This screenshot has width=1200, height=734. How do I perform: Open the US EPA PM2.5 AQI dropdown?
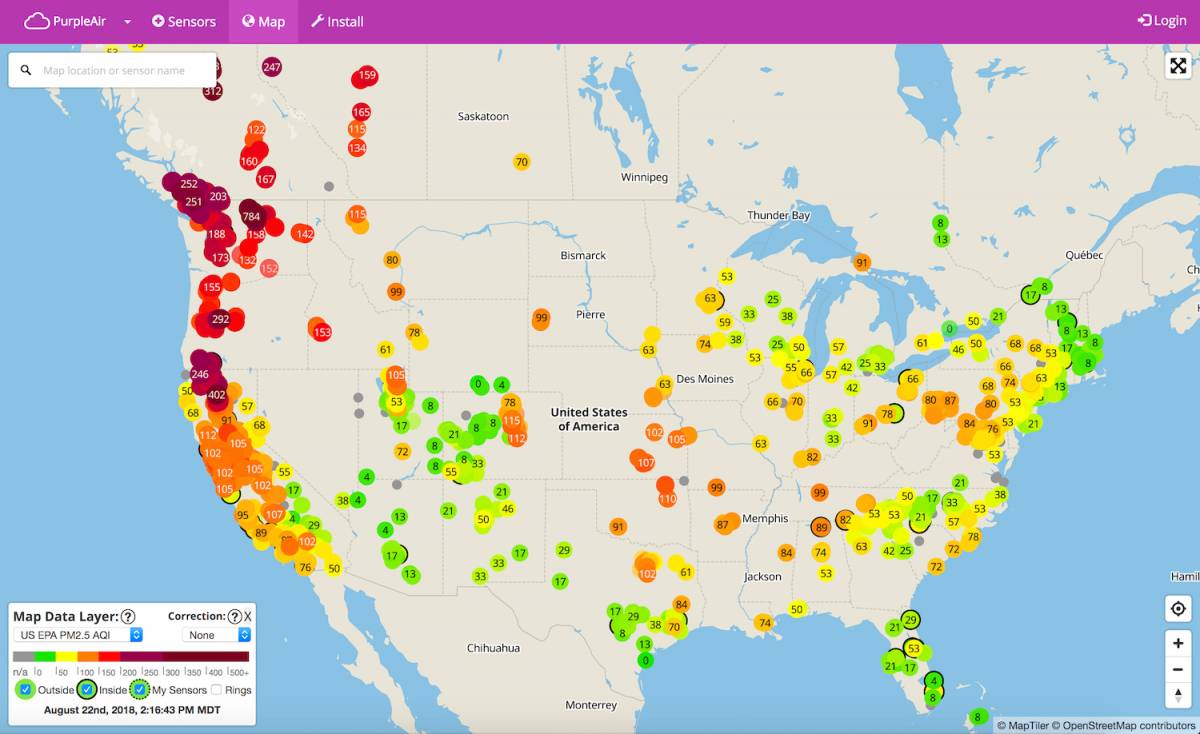pos(78,635)
